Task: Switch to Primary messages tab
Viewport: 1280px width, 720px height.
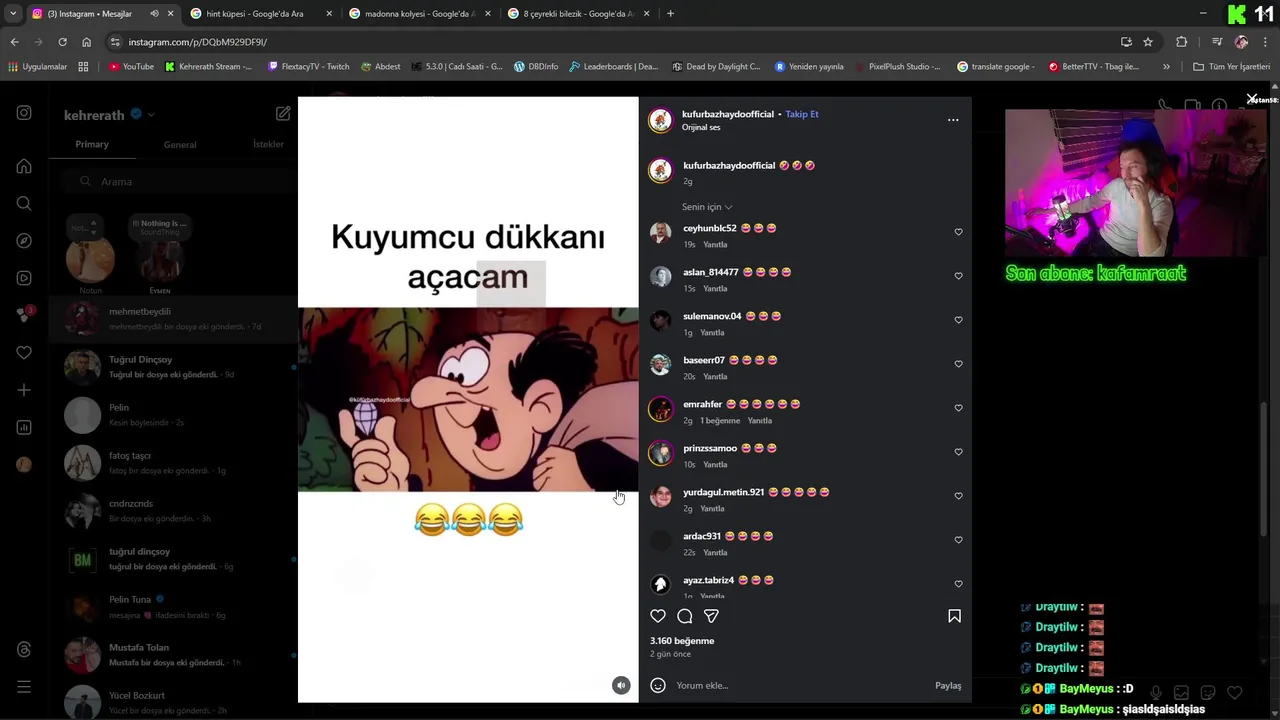Action: pyautogui.click(x=92, y=144)
